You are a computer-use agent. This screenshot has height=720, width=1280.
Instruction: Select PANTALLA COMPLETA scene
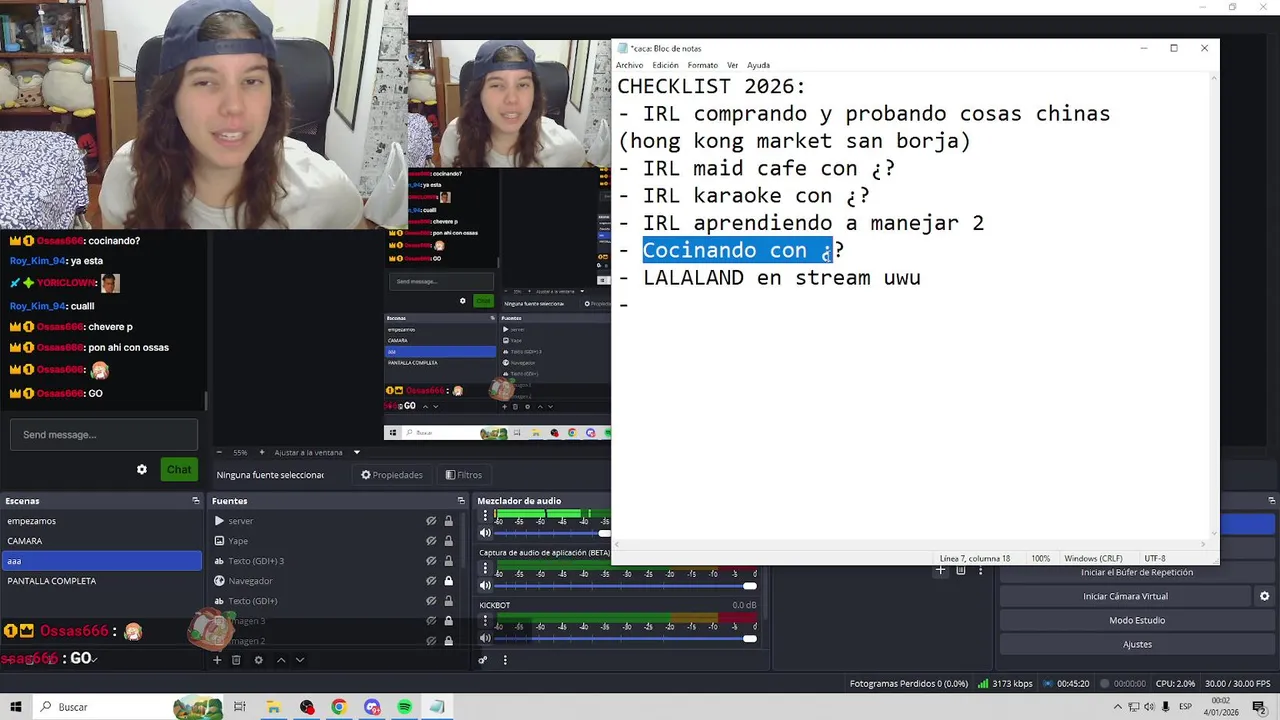point(101,581)
